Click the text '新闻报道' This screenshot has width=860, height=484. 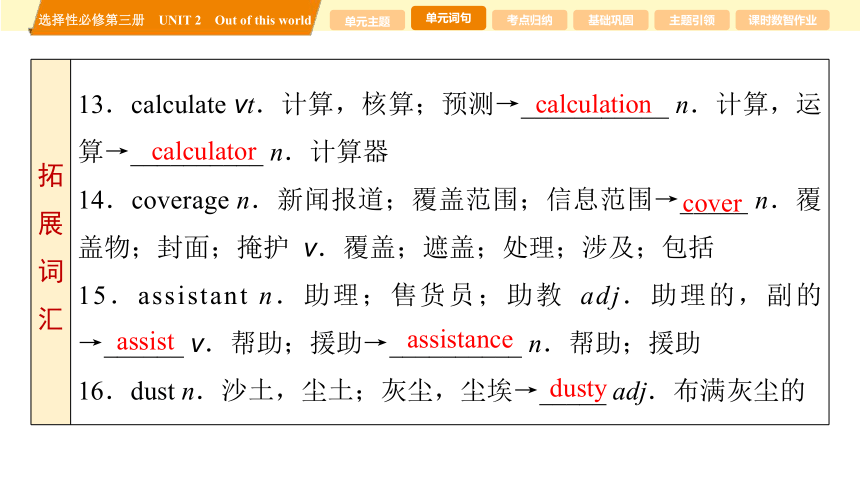tap(330, 199)
